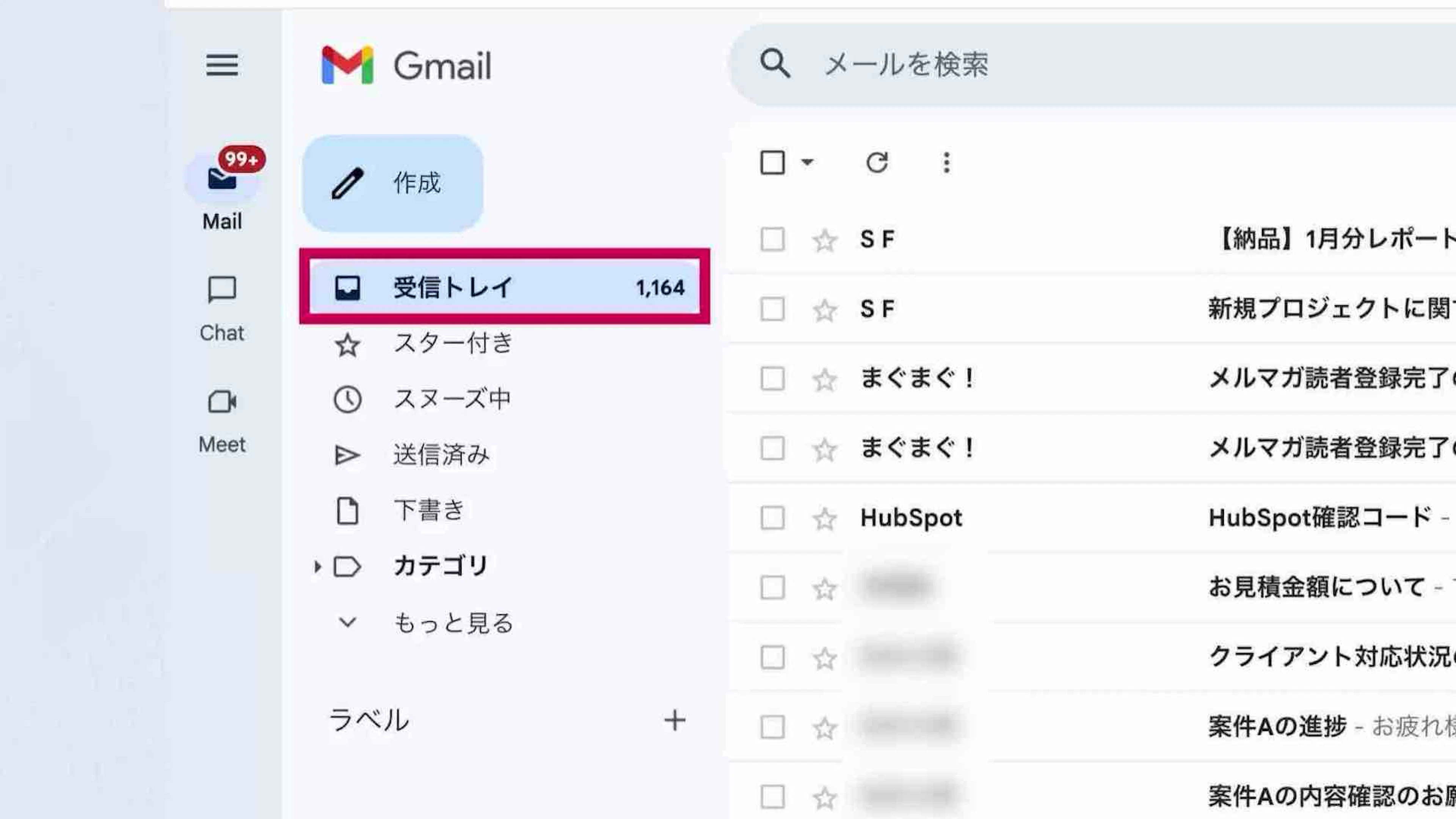1456x819 pixels.
Task: Open the select-all dropdown arrow
Action: coord(807,163)
